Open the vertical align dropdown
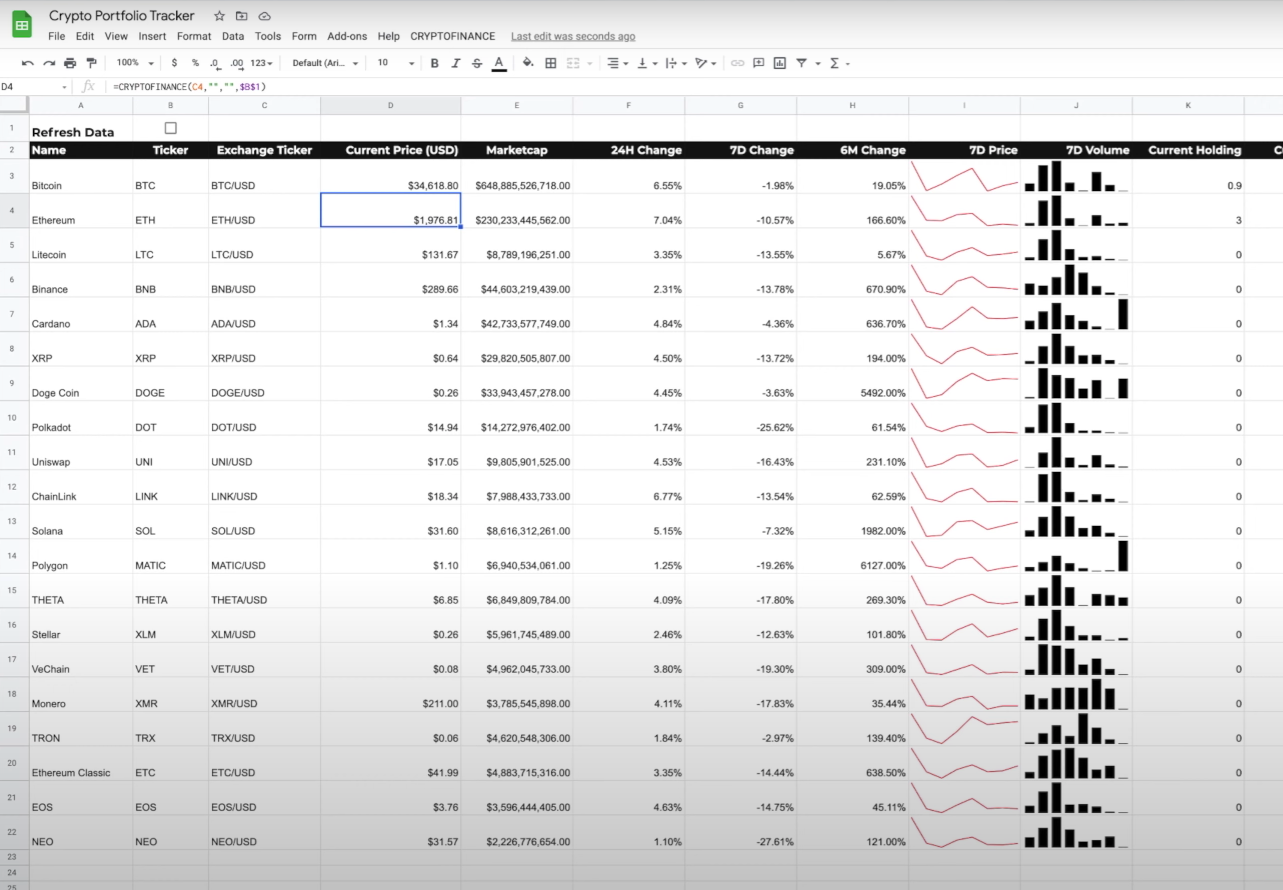The image size is (1283, 890). 646,63
